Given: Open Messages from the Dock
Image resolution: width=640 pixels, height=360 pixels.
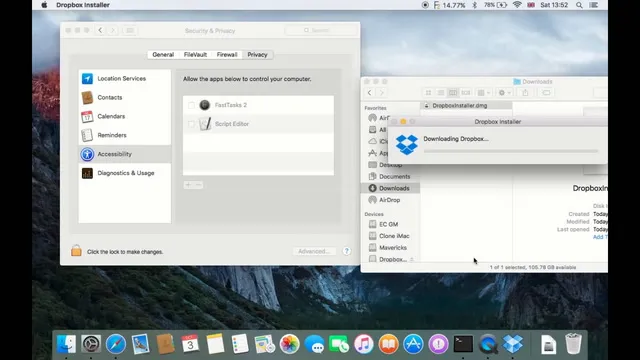Looking at the screenshot, I should click(x=314, y=344).
